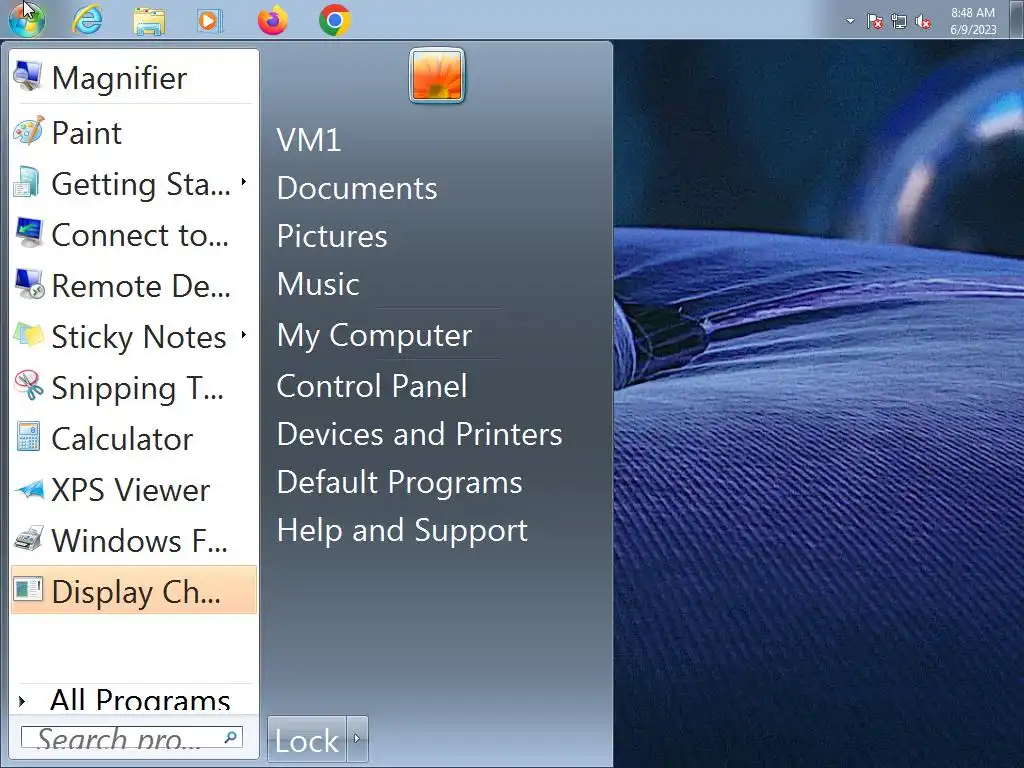
Task: Select Calculator in the program list
Action: [x=134, y=438]
